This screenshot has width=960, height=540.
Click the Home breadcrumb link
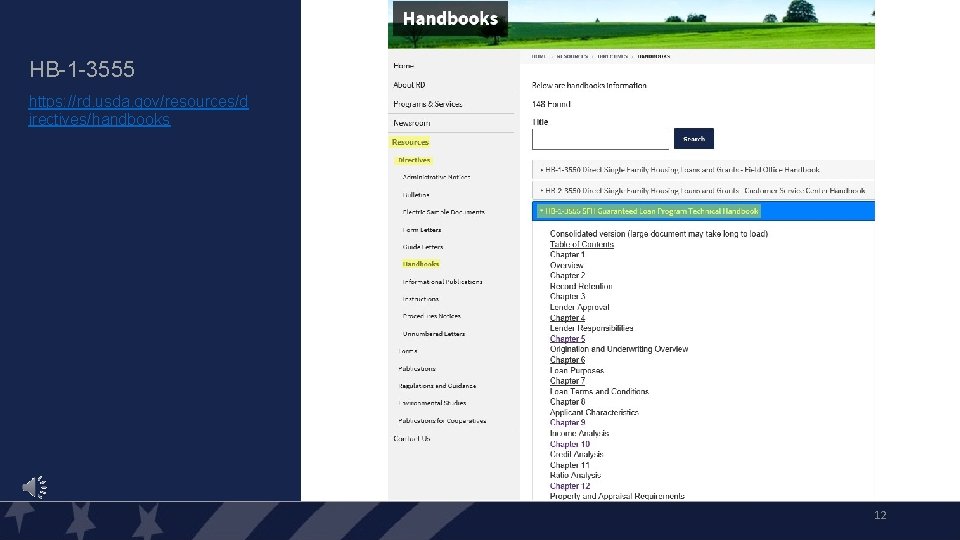point(538,56)
